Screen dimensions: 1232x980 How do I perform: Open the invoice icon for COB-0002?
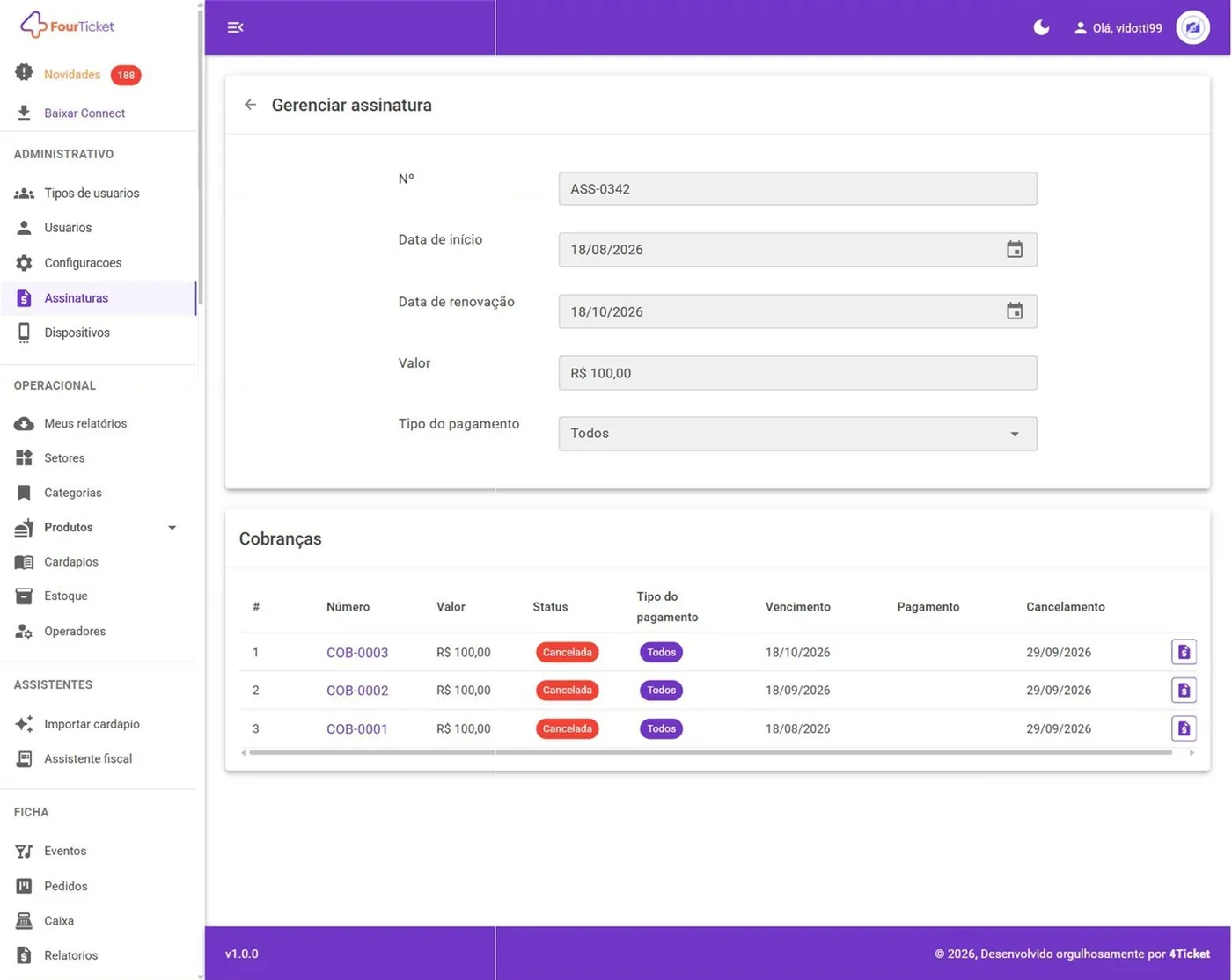point(1184,690)
